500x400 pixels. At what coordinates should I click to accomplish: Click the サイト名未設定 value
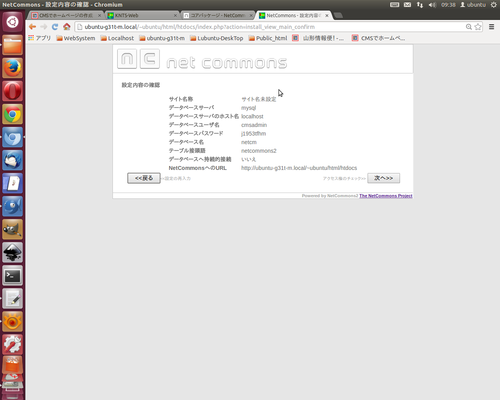coord(259,99)
